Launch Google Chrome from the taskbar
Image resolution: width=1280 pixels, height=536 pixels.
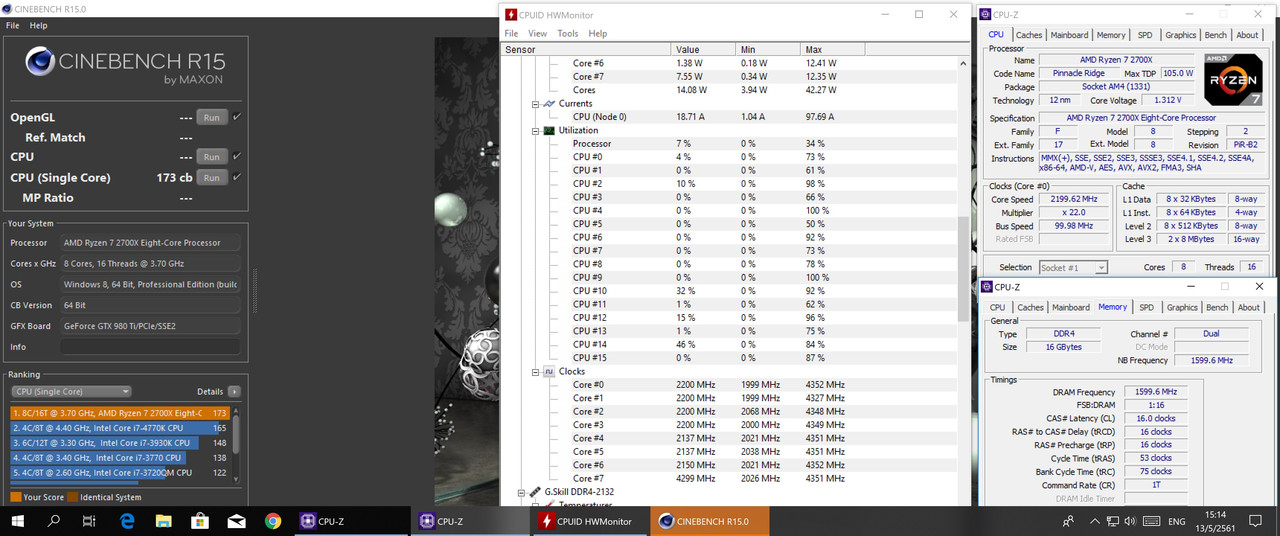(272, 521)
